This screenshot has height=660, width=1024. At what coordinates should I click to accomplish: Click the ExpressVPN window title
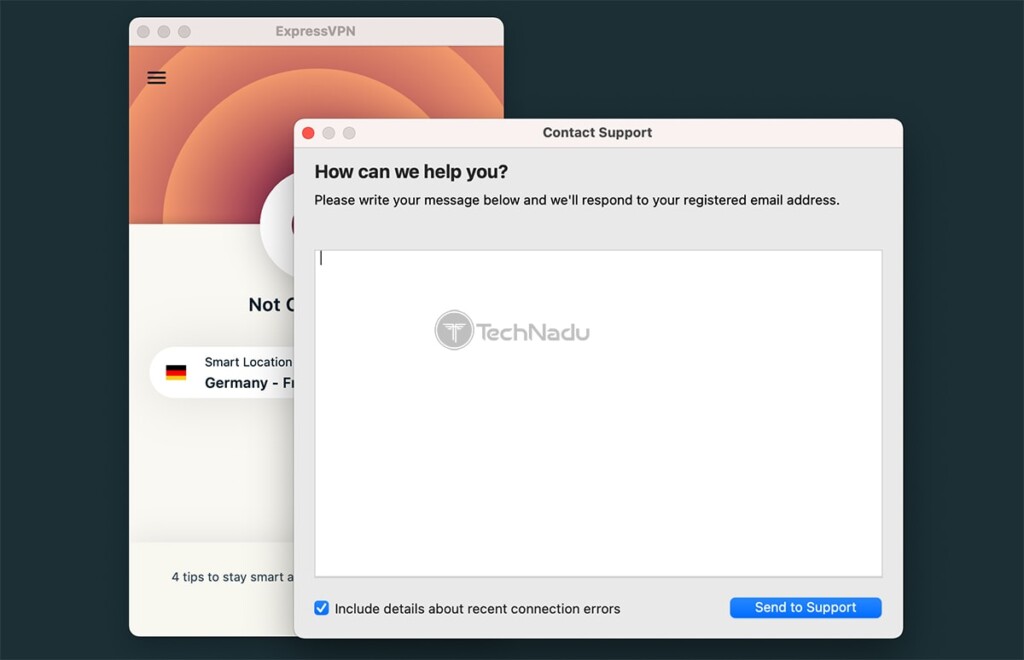pos(315,31)
